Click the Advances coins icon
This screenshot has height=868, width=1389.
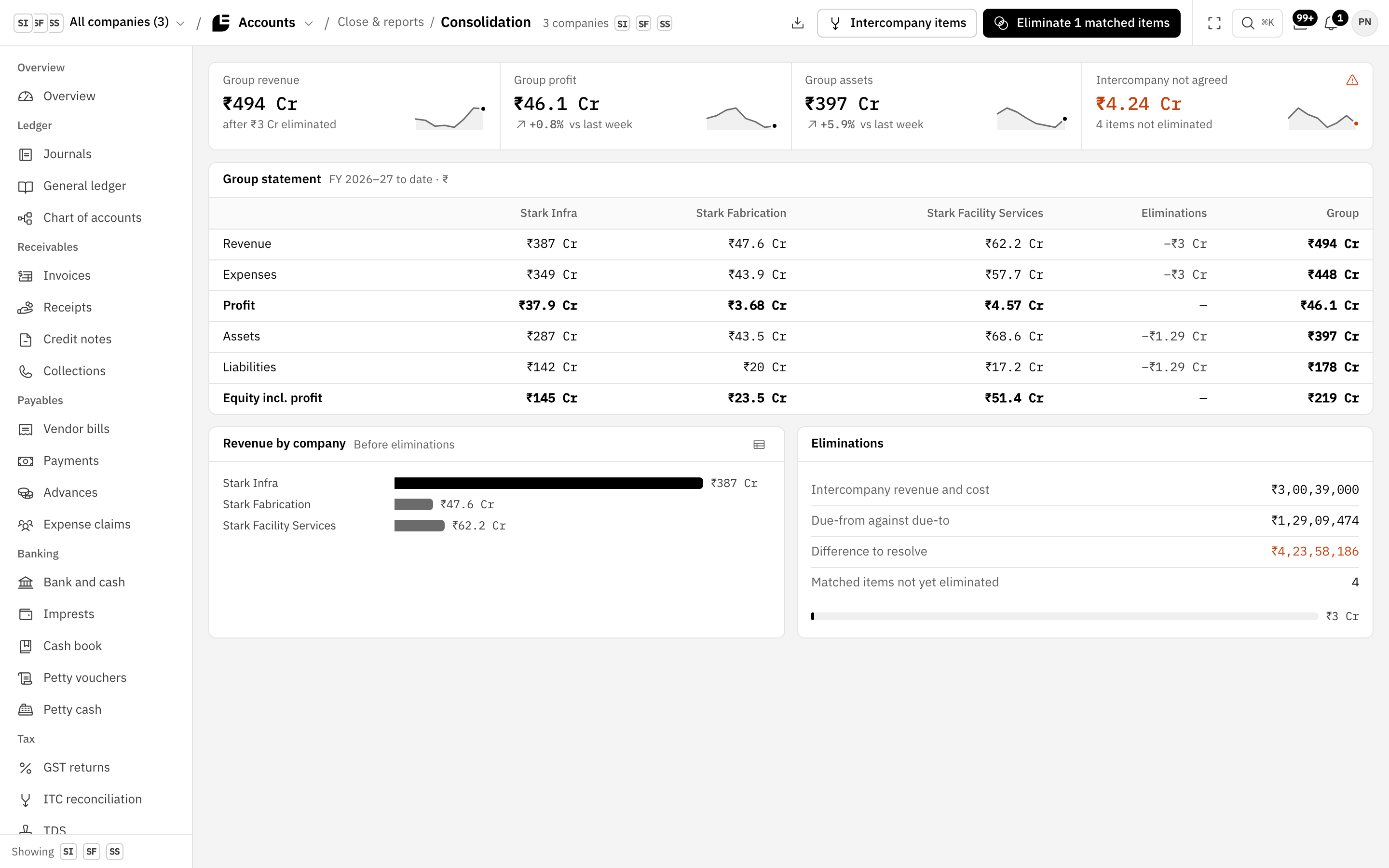(25, 493)
